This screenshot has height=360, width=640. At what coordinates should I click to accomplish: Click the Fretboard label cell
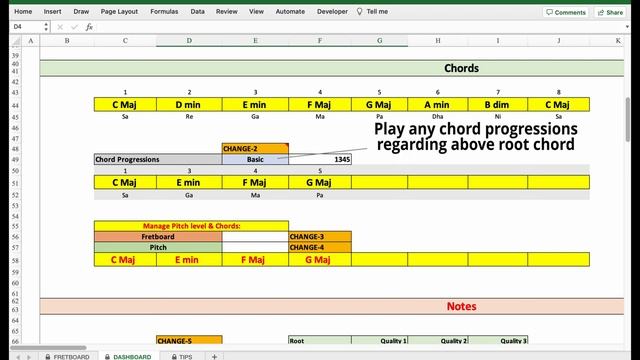[158, 236]
